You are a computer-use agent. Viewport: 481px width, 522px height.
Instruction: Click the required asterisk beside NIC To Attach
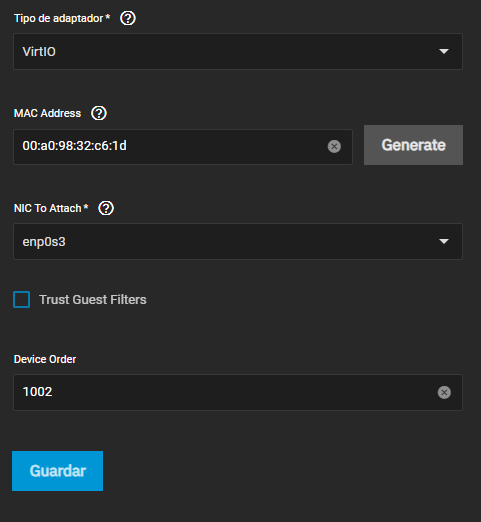[86, 207]
